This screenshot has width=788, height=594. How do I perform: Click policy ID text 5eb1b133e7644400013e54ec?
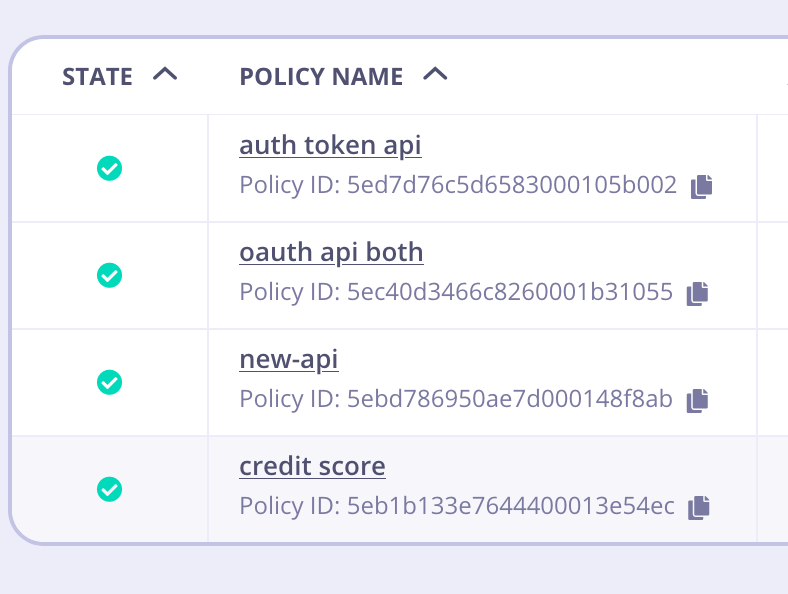pyautogui.click(x=510, y=507)
